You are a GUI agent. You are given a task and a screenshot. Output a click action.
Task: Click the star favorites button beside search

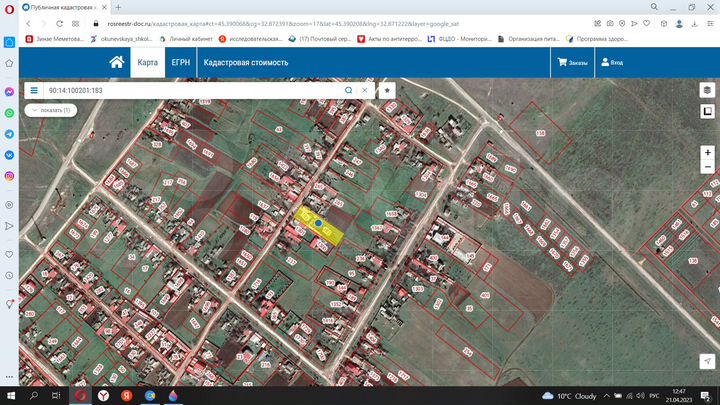point(387,90)
